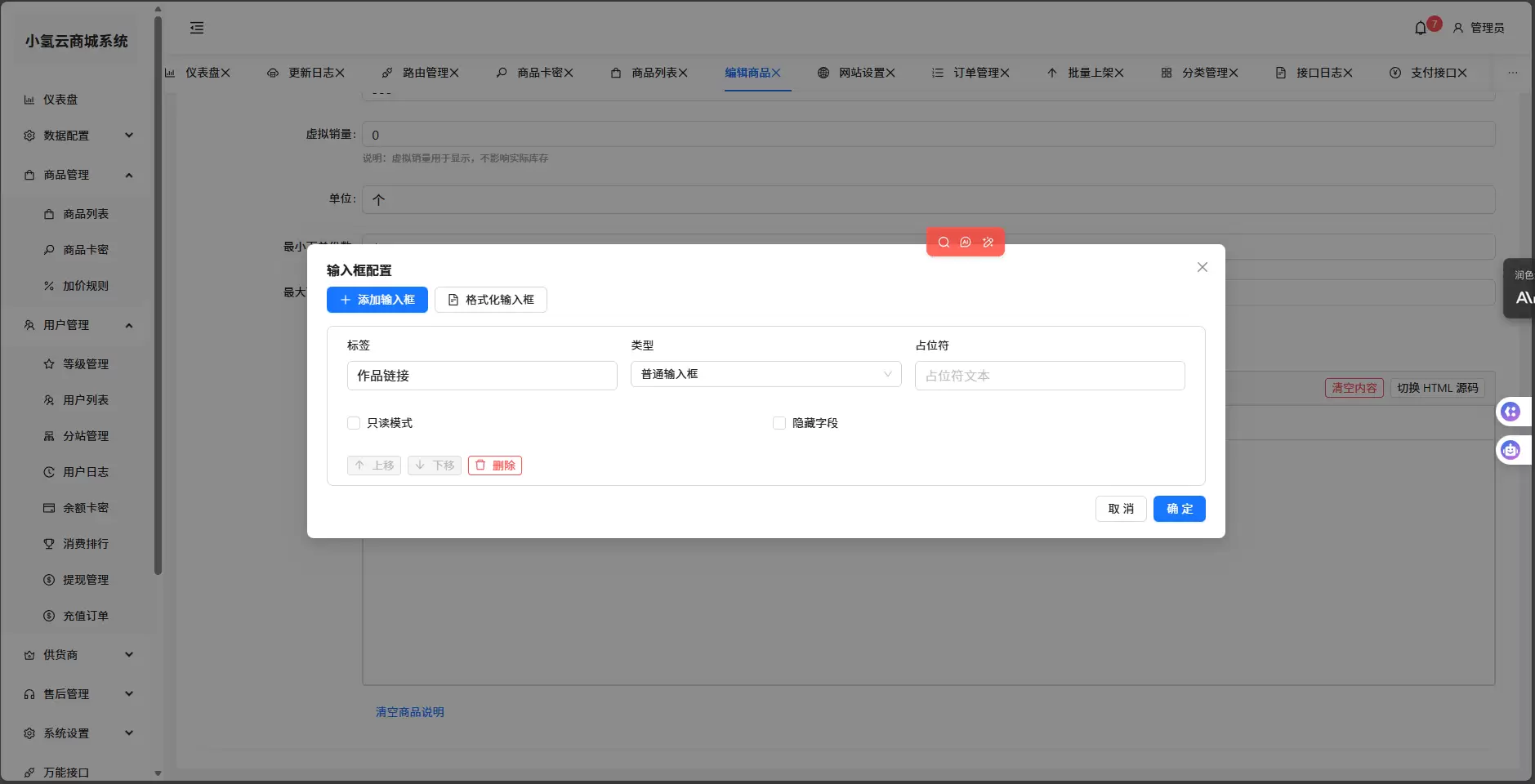This screenshot has width=1535, height=784.
Task: Expand the 系统设置 sidebar section
Action: point(78,733)
